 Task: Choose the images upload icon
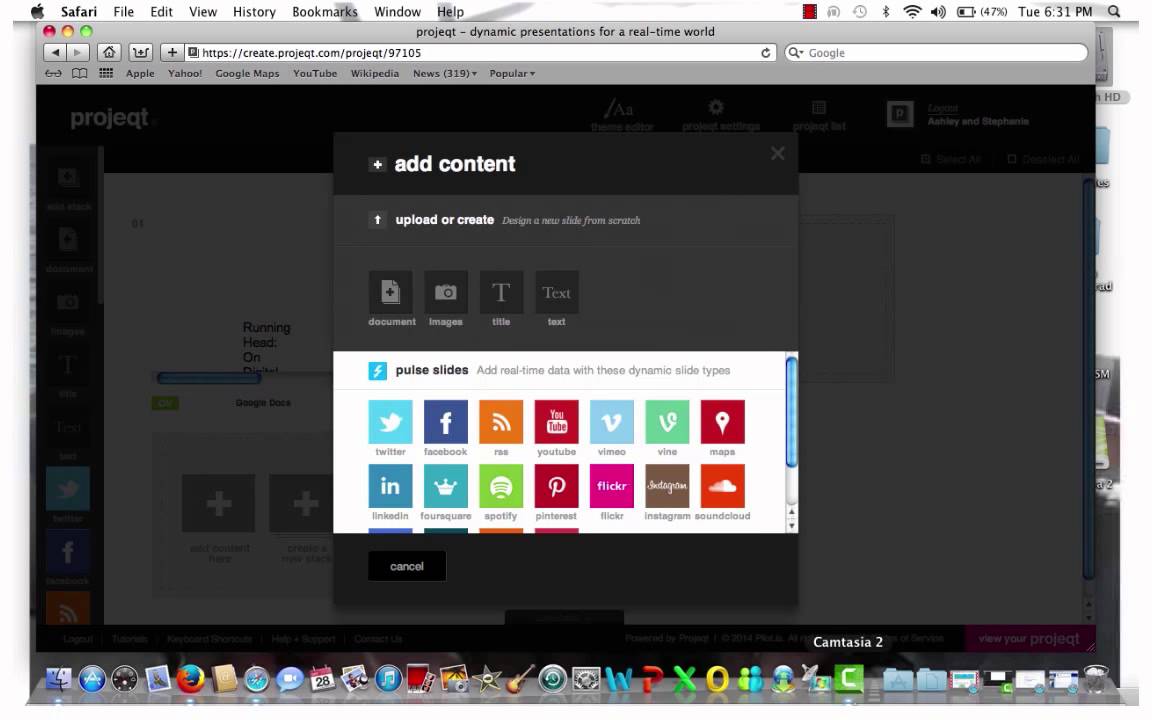445,292
